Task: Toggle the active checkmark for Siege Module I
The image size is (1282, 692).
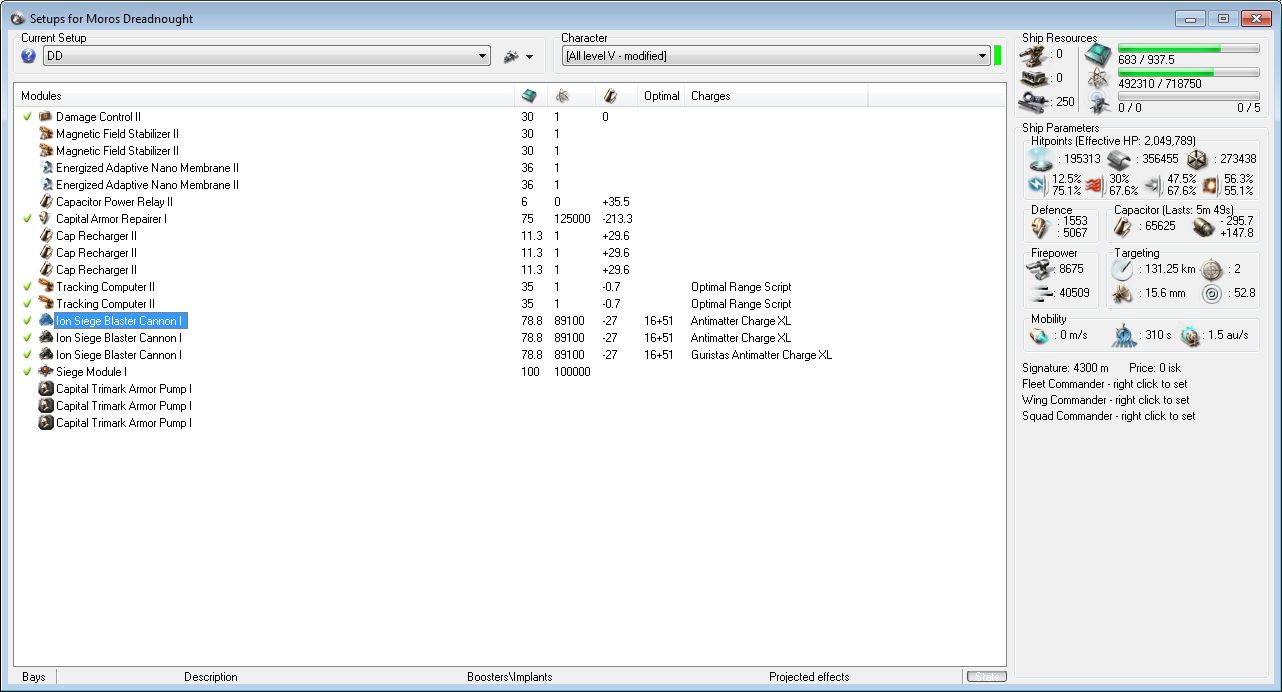Action: [28, 372]
